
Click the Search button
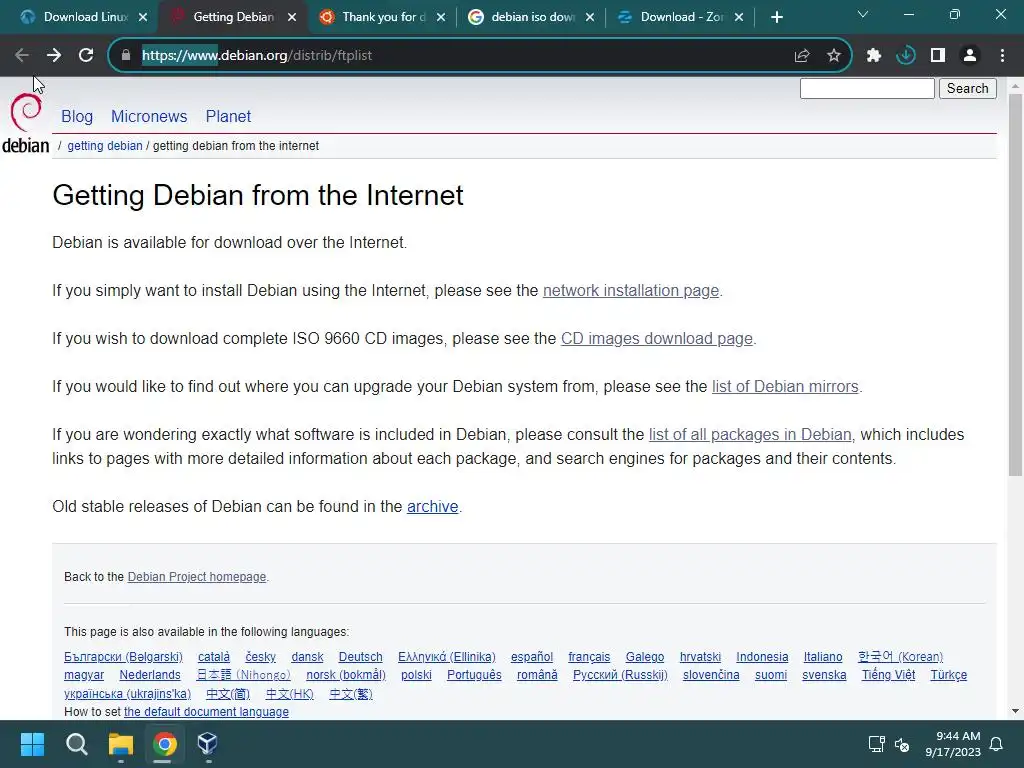968,88
